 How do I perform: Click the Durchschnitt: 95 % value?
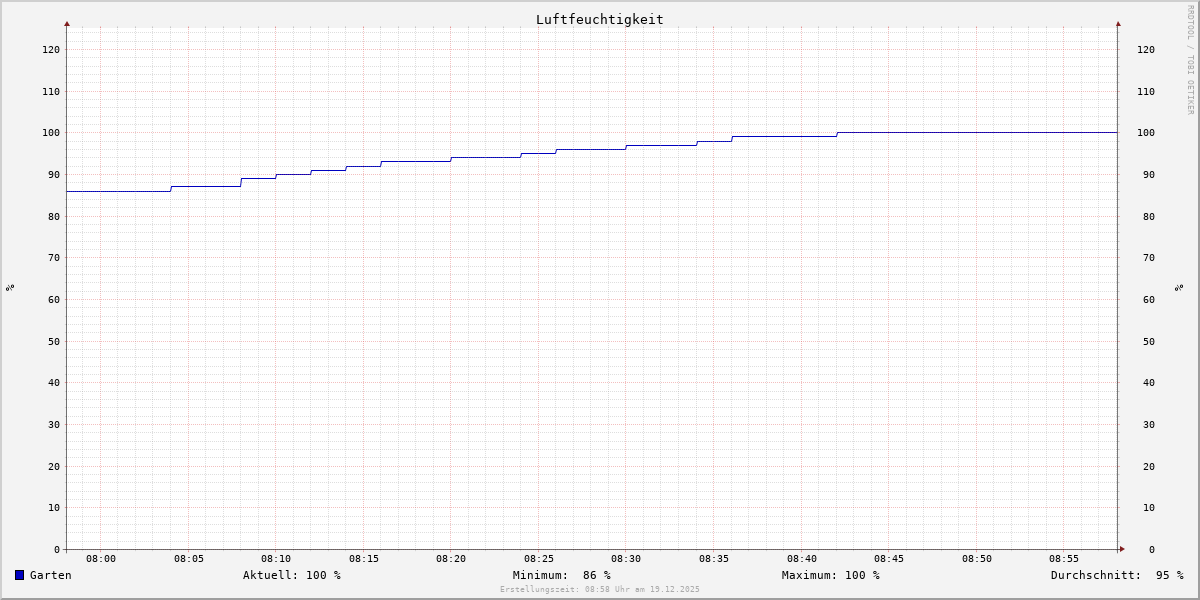[1116, 575]
